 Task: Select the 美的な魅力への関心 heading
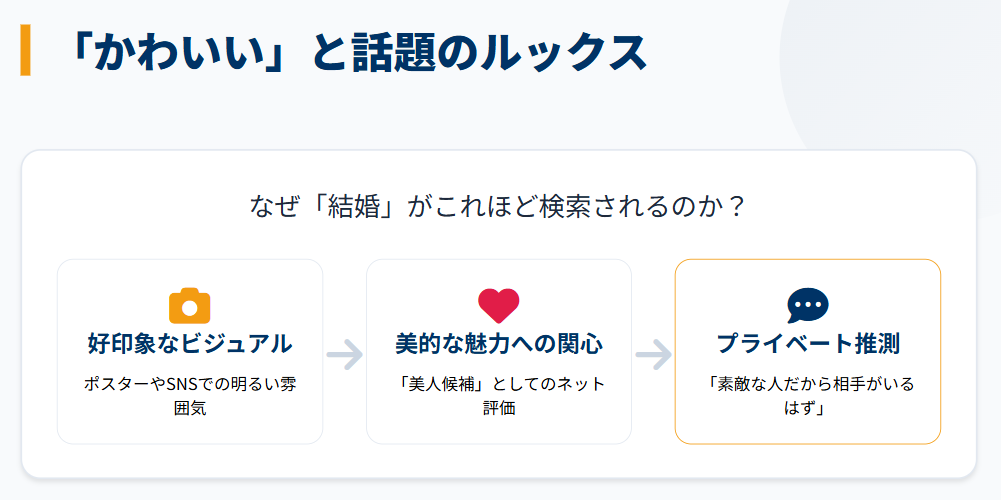click(x=499, y=344)
